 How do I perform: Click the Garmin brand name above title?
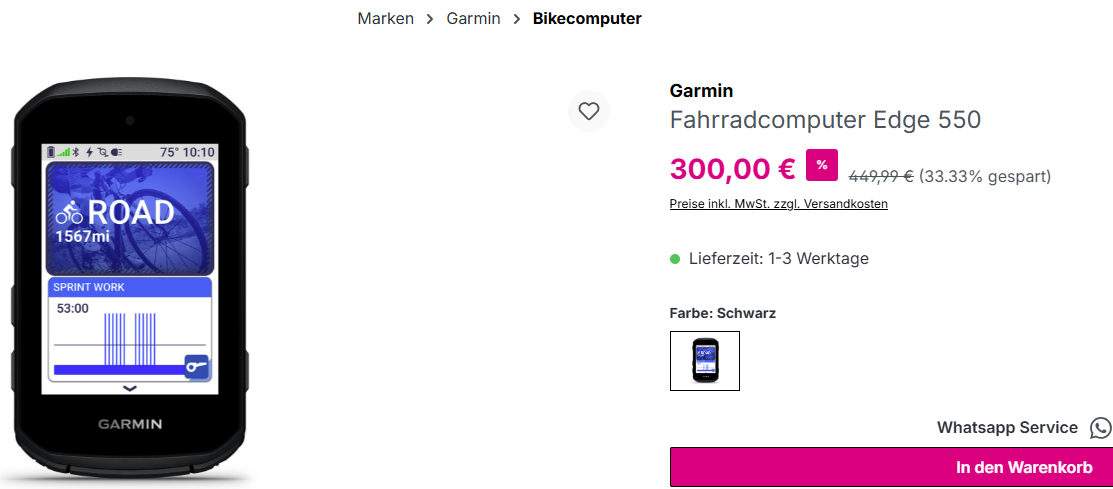pyautogui.click(x=701, y=91)
